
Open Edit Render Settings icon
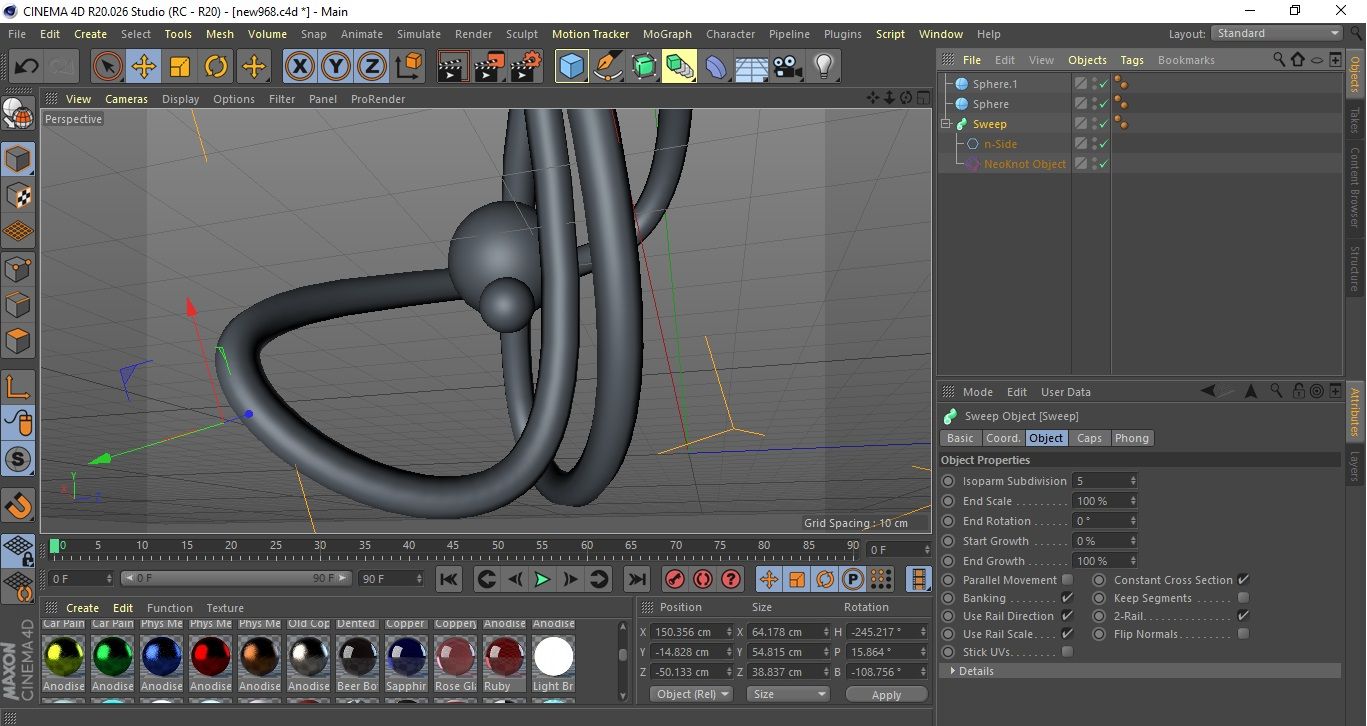click(x=526, y=67)
